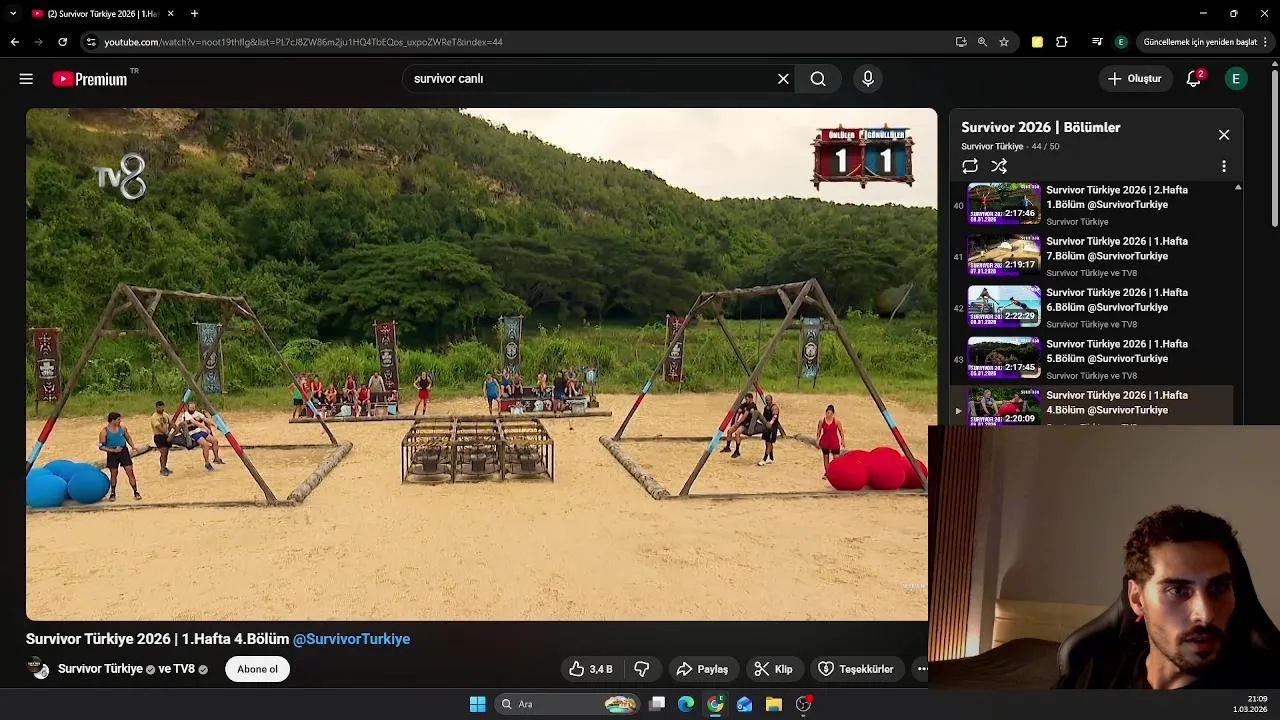Select 'Survivor Türkiye 2026 | 1.Hafta 6.Bölüm' title
This screenshot has width=1280, height=720.
[x=1117, y=300]
